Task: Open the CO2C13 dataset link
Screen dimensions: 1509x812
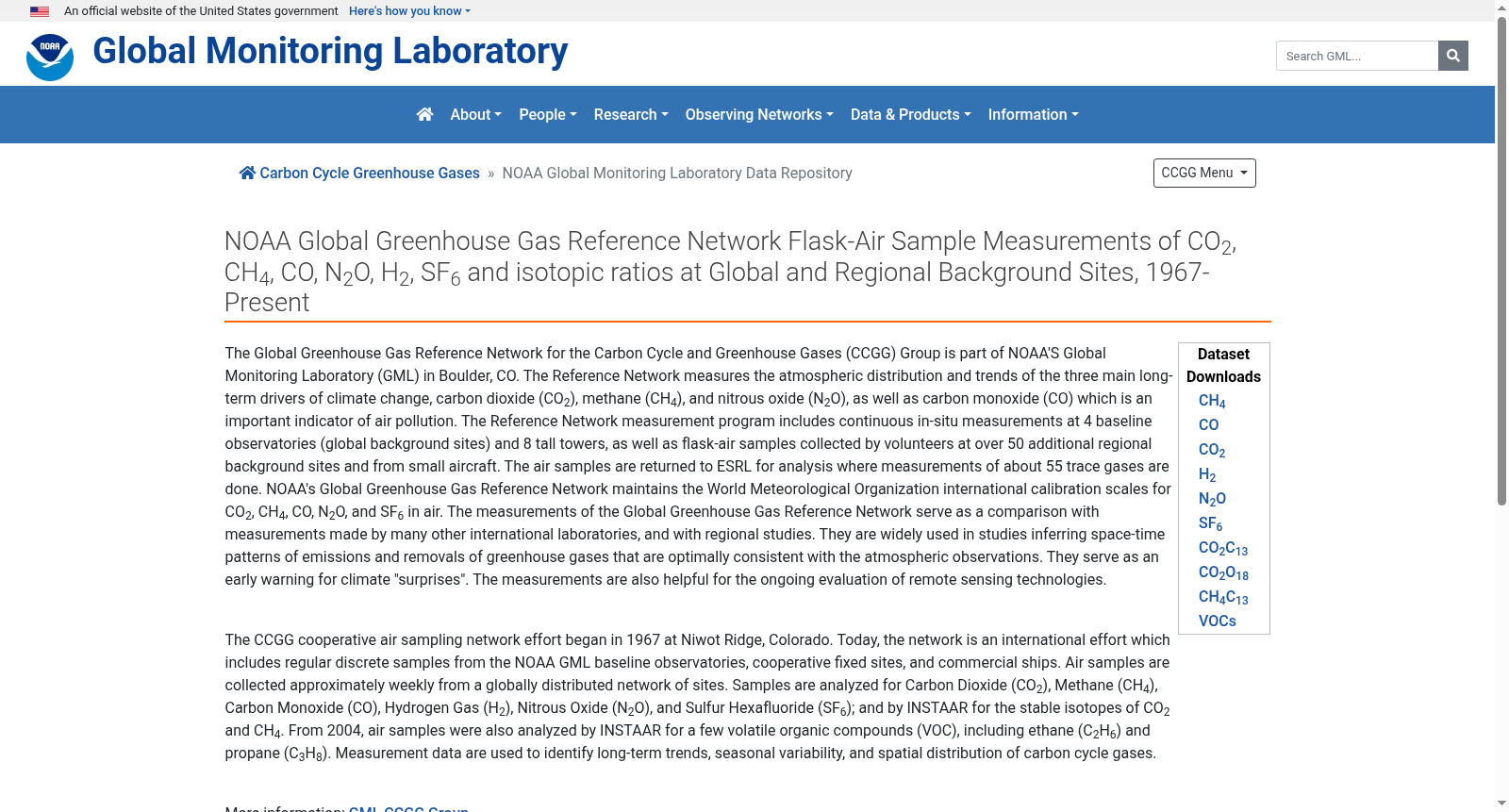Action: coord(1223,548)
